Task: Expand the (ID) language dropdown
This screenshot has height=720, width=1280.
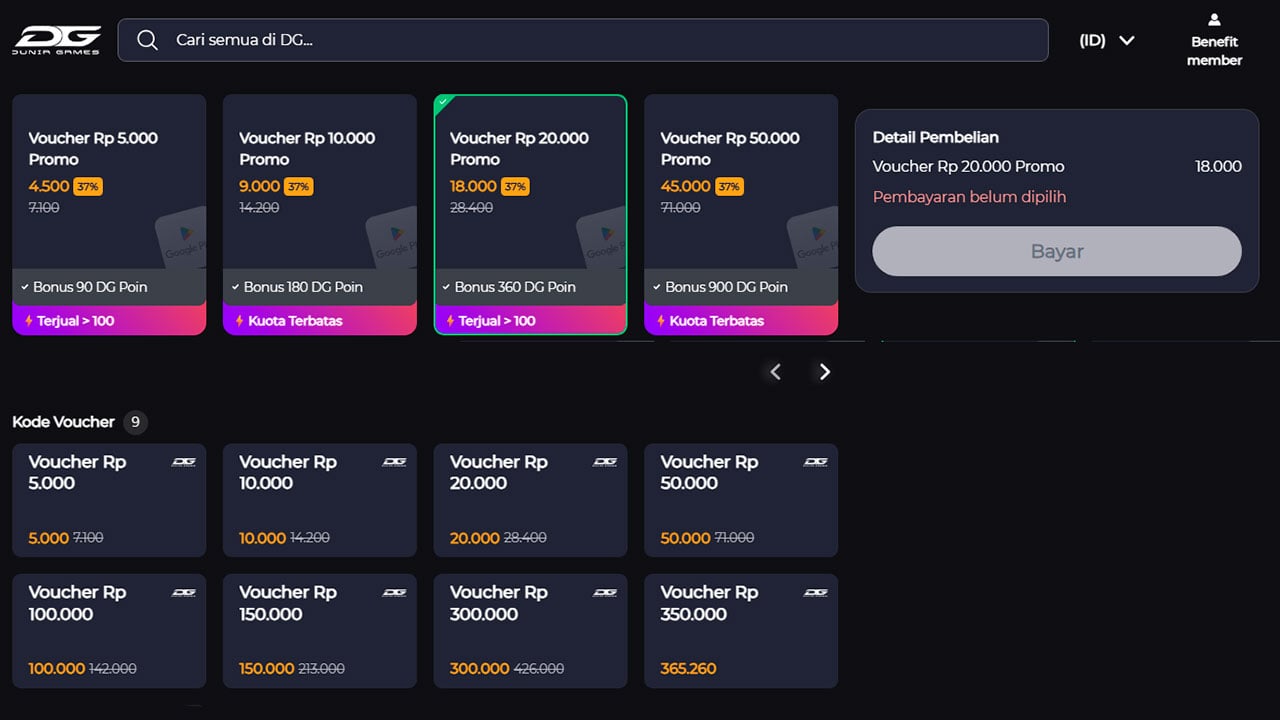Action: 1107,40
